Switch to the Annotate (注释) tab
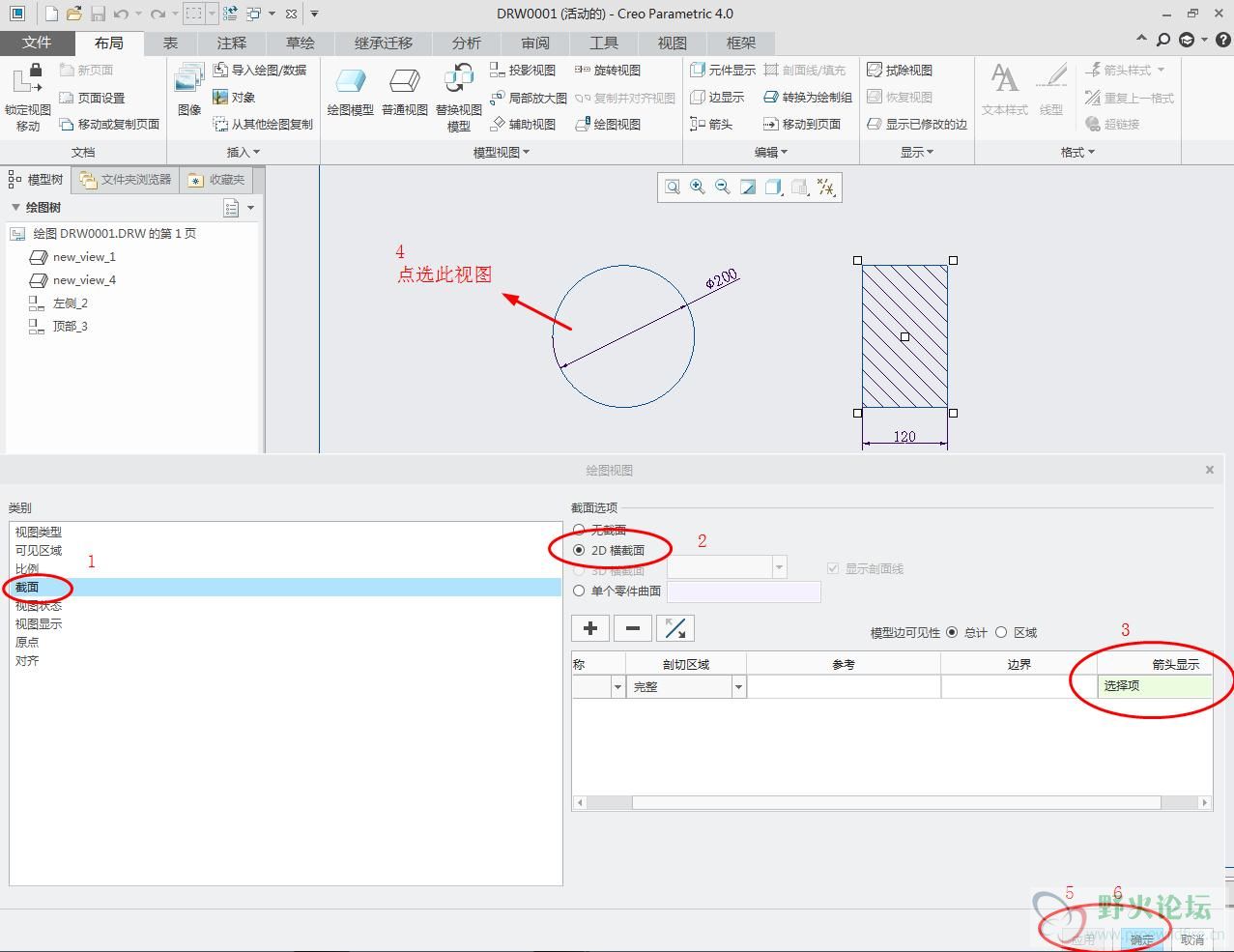 coord(232,43)
